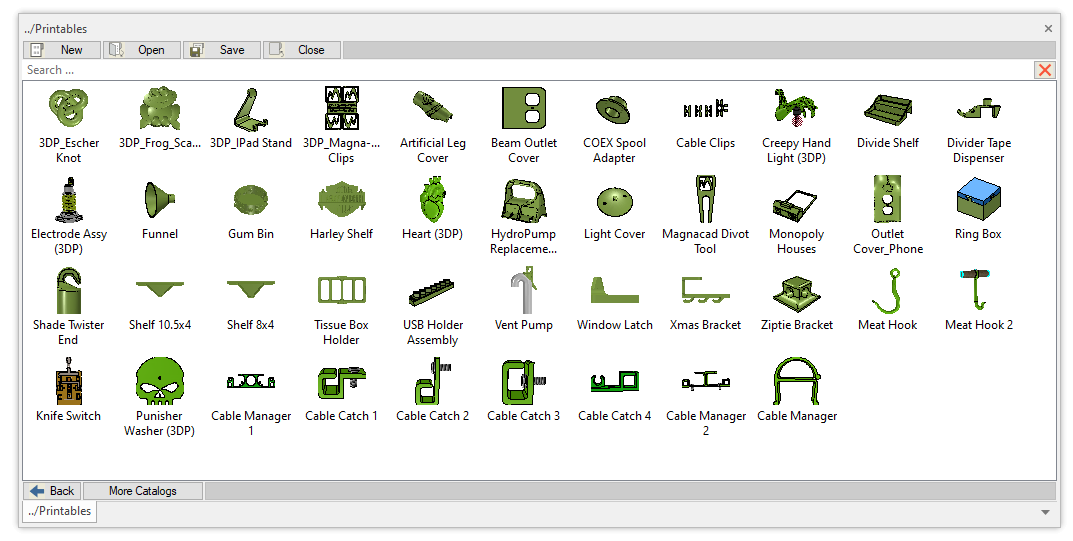Switch to the ../Printables tab
Screen dimensions: 1073x541
pos(58,512)
